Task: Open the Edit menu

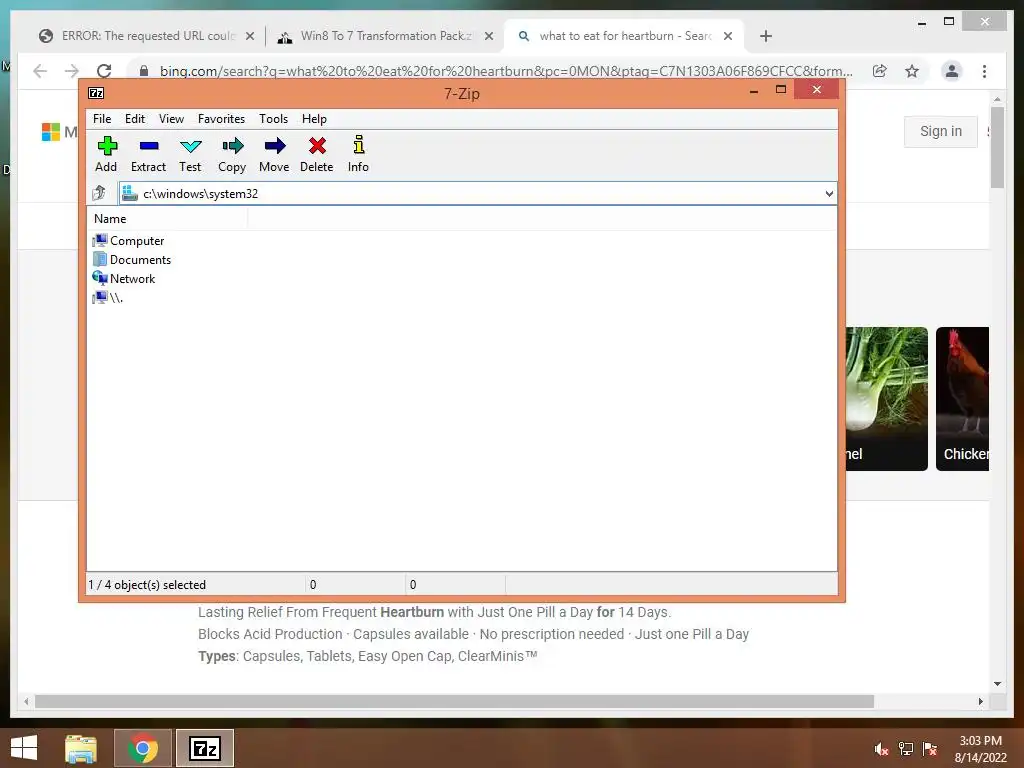Action: (135, 119)
